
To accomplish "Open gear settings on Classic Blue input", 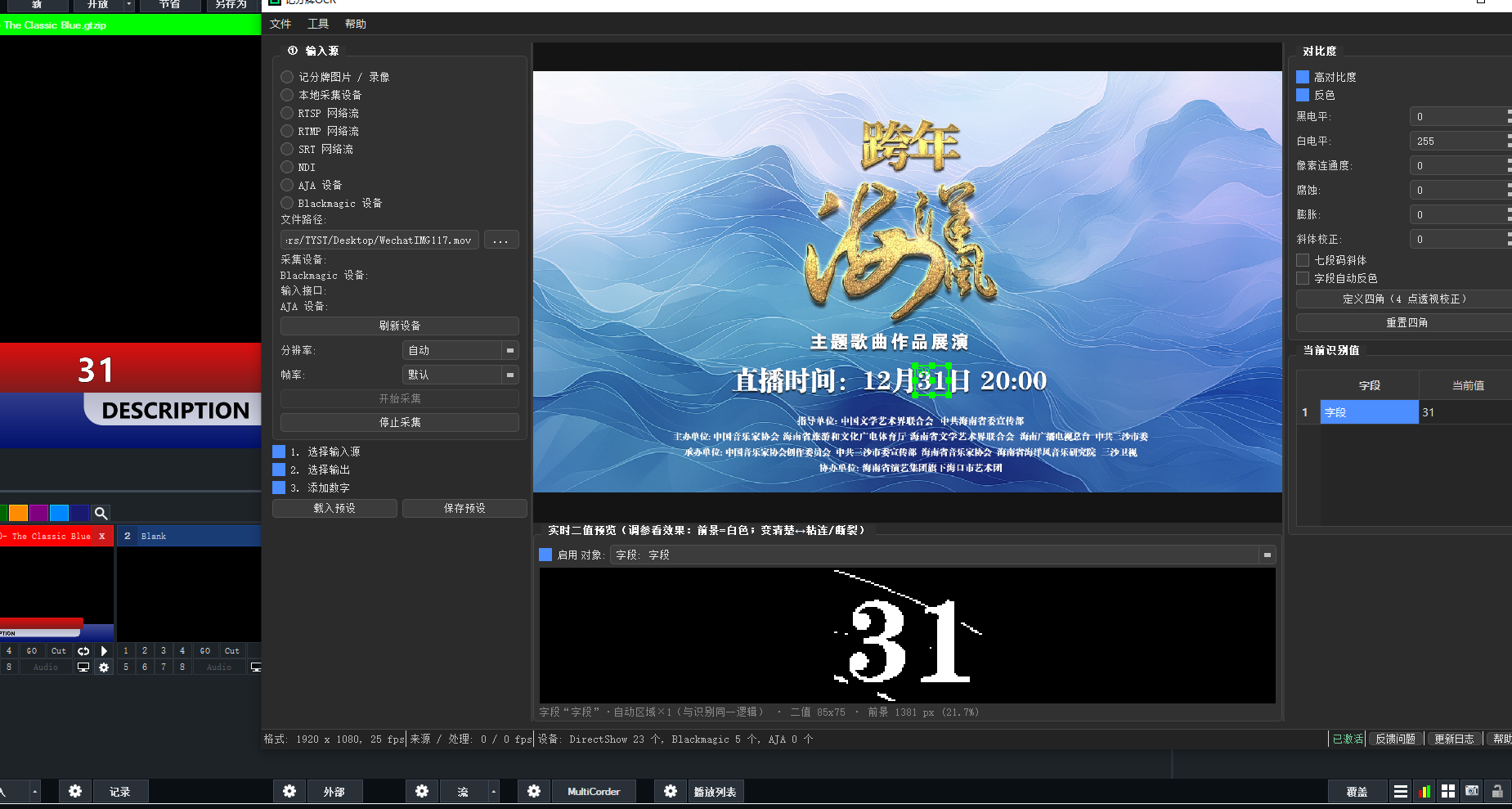I will (x=104, y=667).
